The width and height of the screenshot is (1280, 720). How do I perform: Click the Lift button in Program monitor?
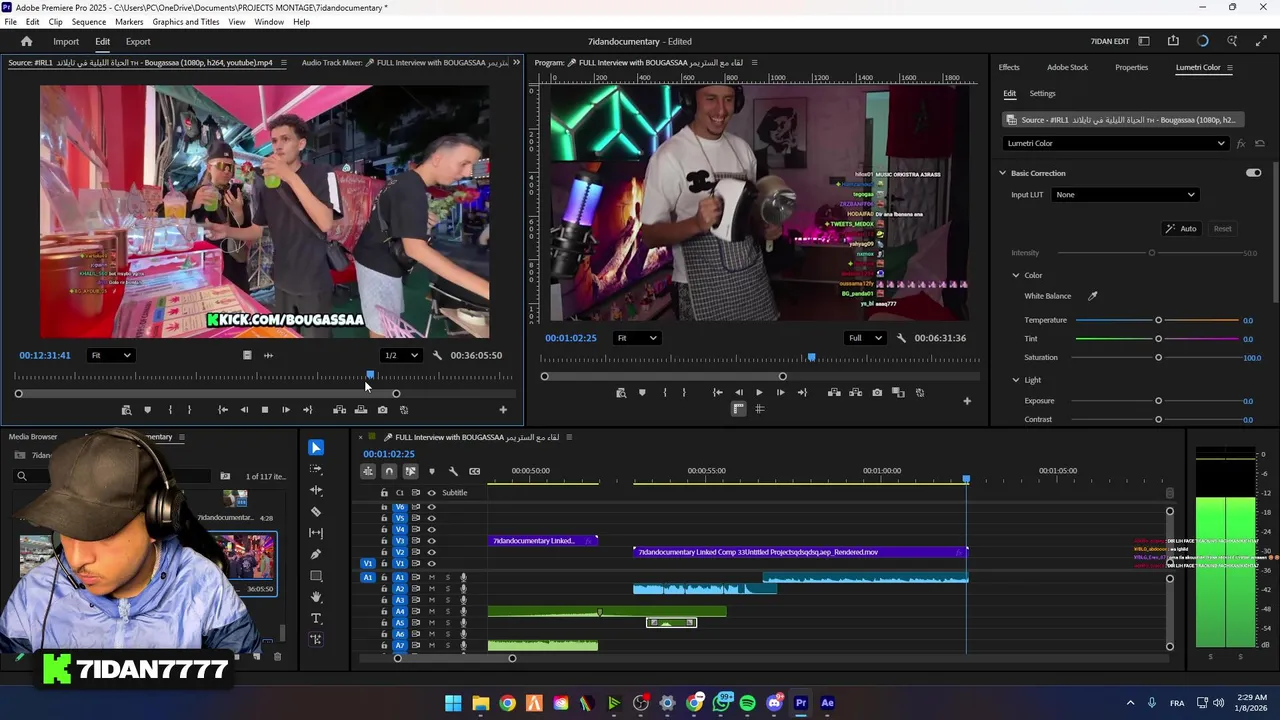pos(834,393)
